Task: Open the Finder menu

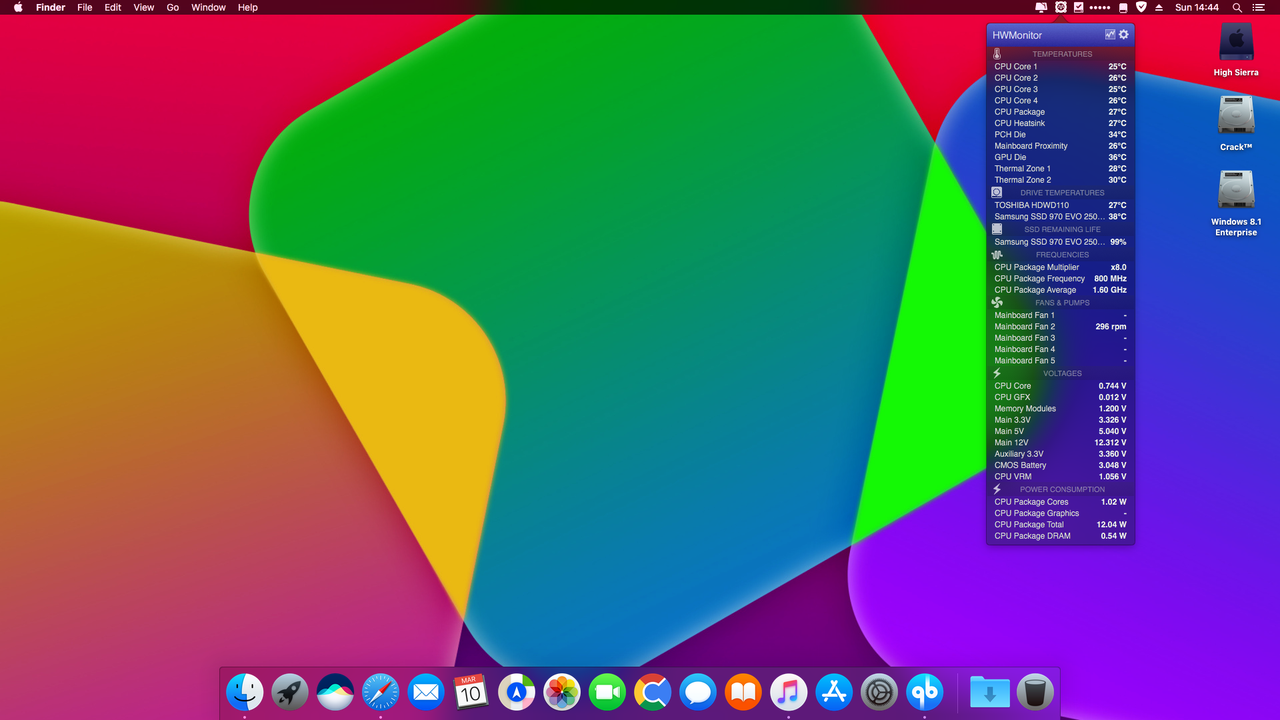Action: click(x=51, y=7)
